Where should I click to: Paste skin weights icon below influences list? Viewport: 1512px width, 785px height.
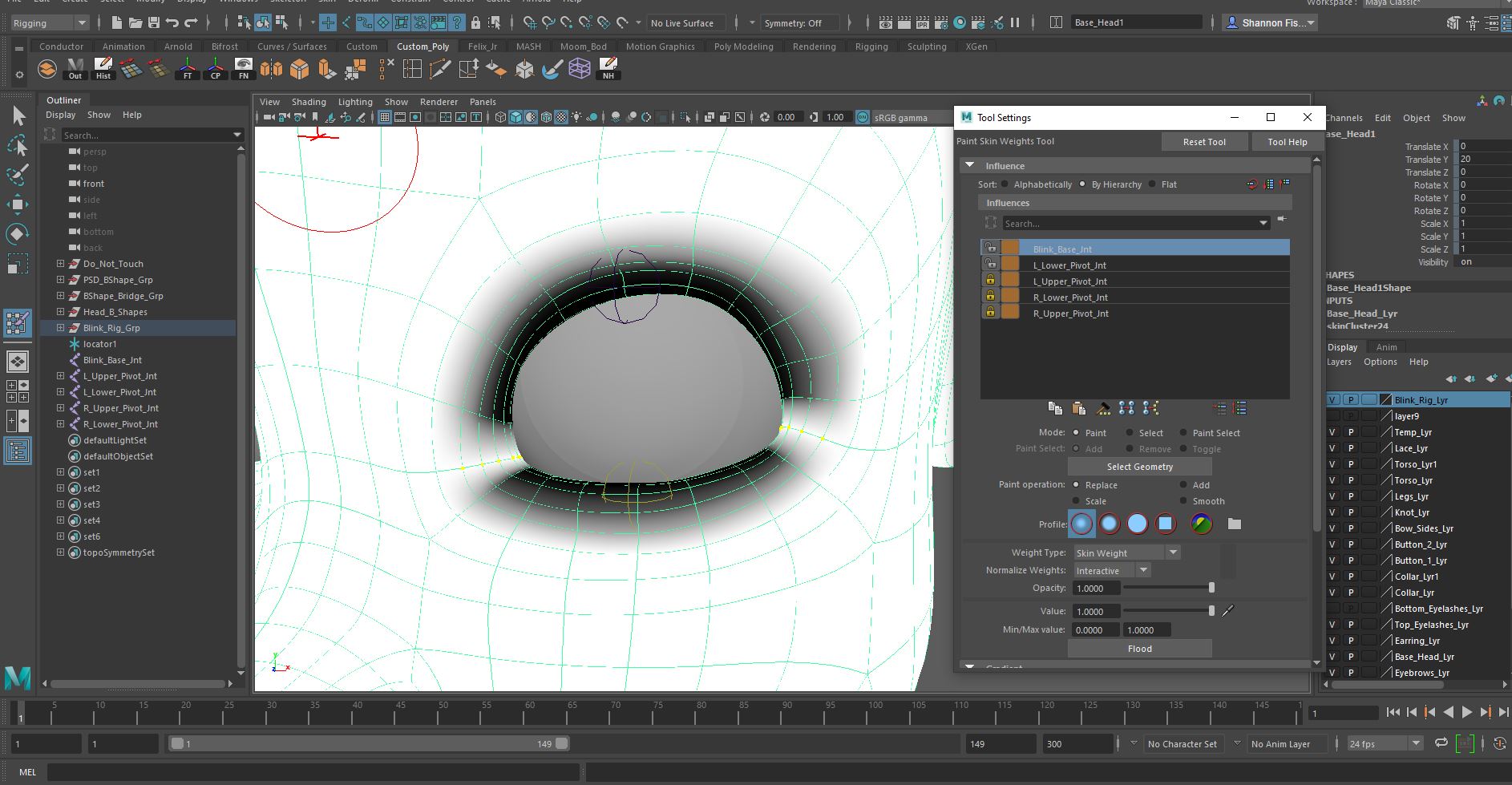click(1079, 409)
